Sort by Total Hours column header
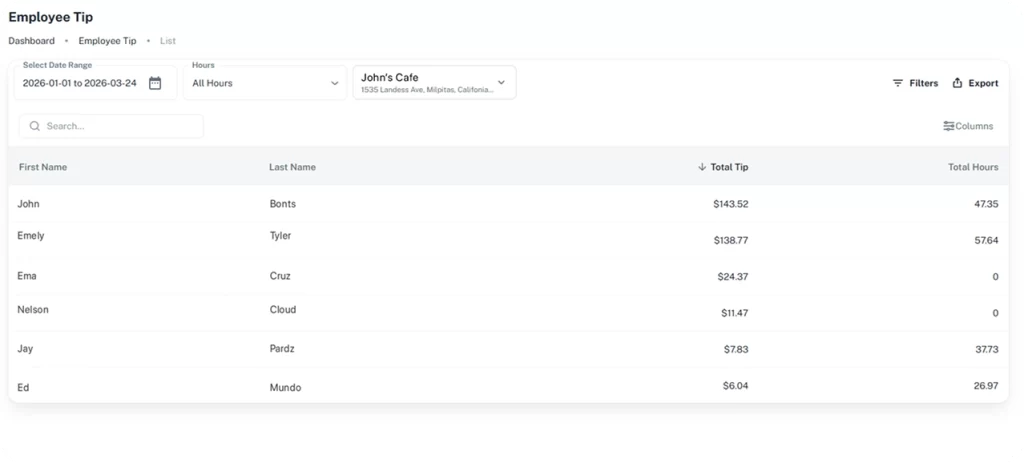The width and height of the screenshot is (1024, 463). point(972,167)
